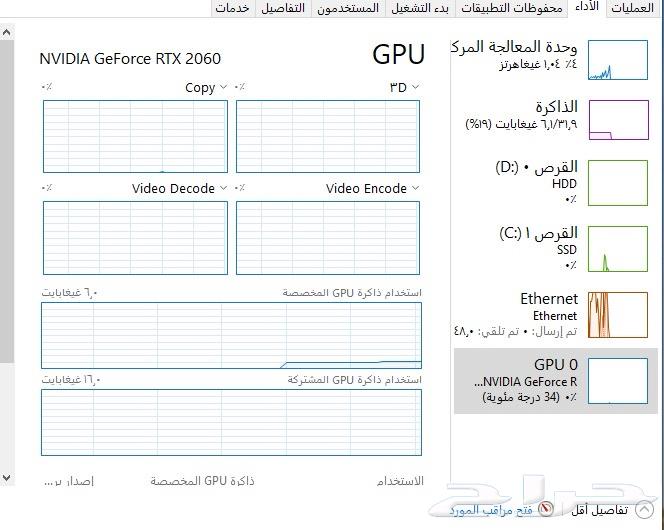Select the Ethernet entry in sidebar
This screenshot has height=530, width=664.
coord(556,315)
